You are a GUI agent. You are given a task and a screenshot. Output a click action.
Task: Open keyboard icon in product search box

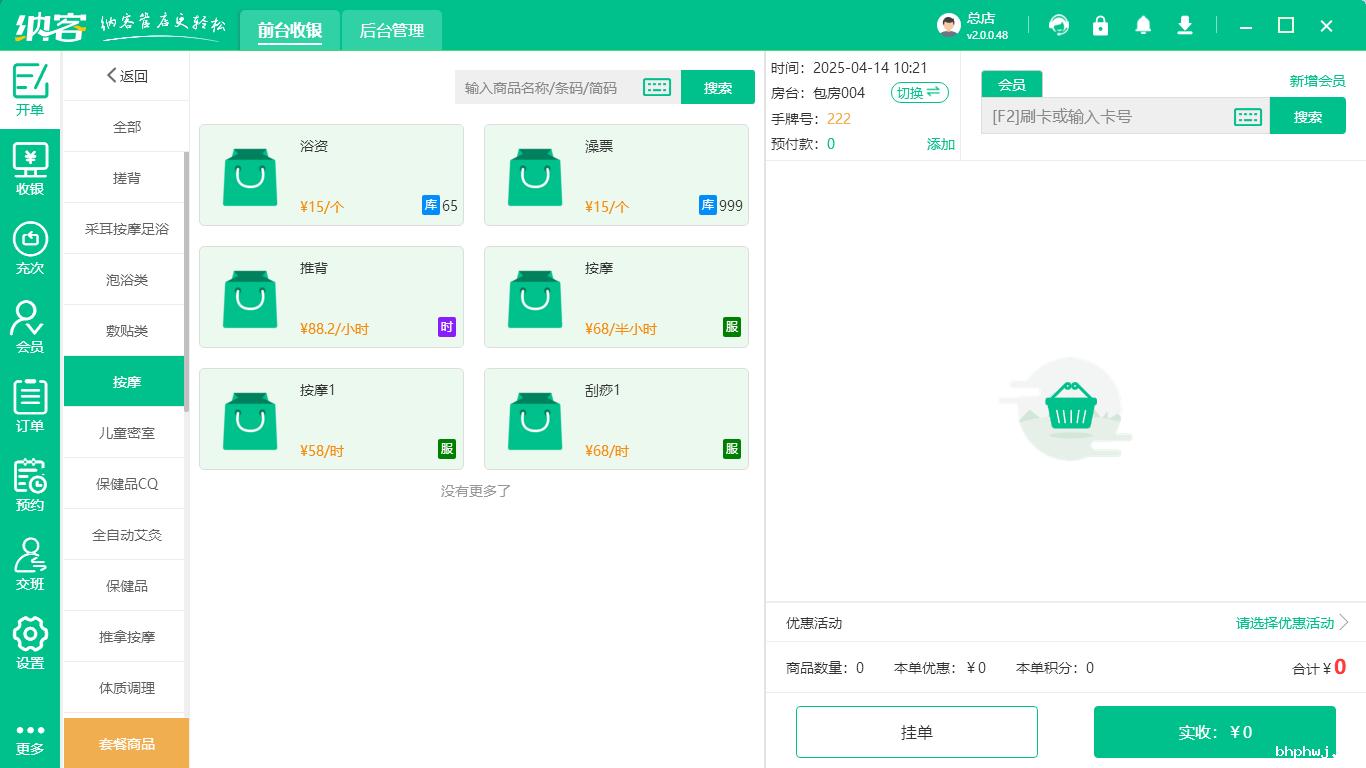pos(657,87)
